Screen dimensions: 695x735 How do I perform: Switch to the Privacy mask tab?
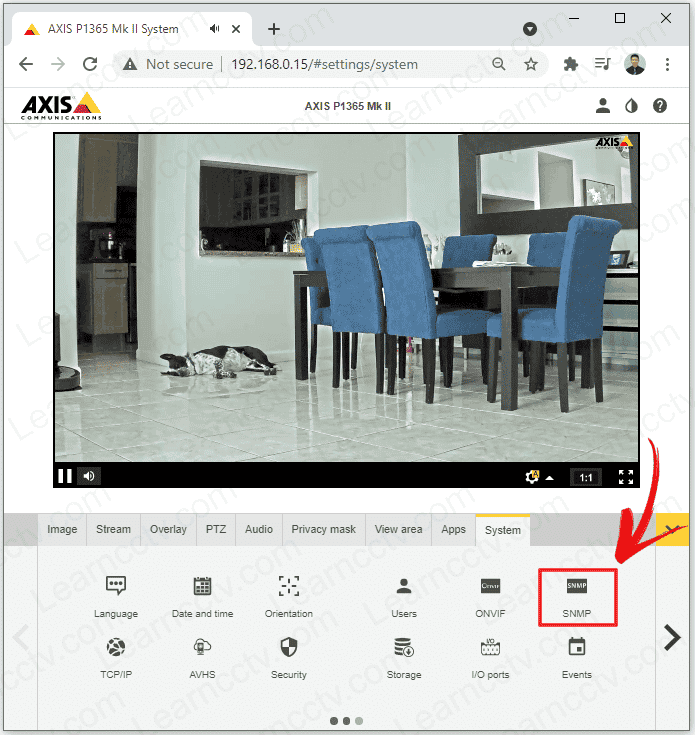323,529
